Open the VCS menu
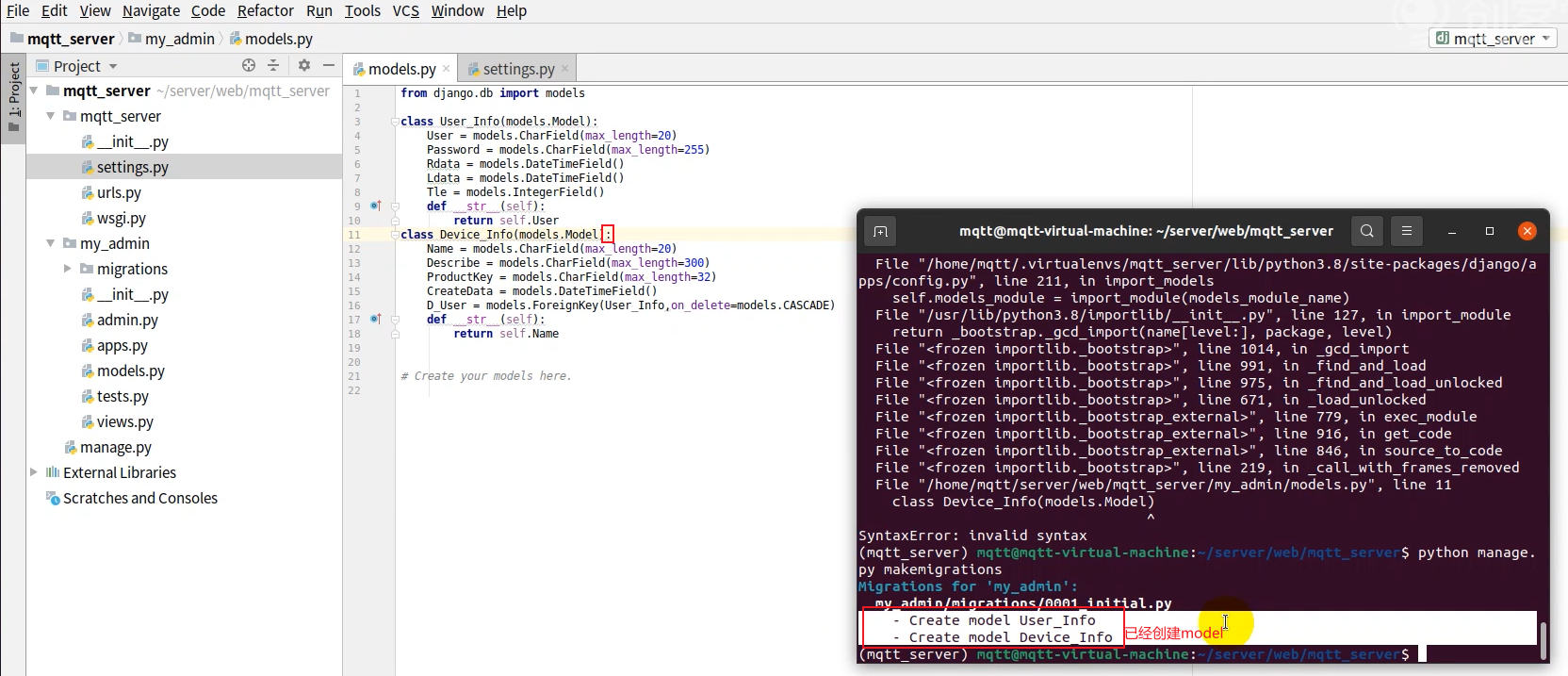Viewport: 1568px width, 676px height. (x=405, y=10)
